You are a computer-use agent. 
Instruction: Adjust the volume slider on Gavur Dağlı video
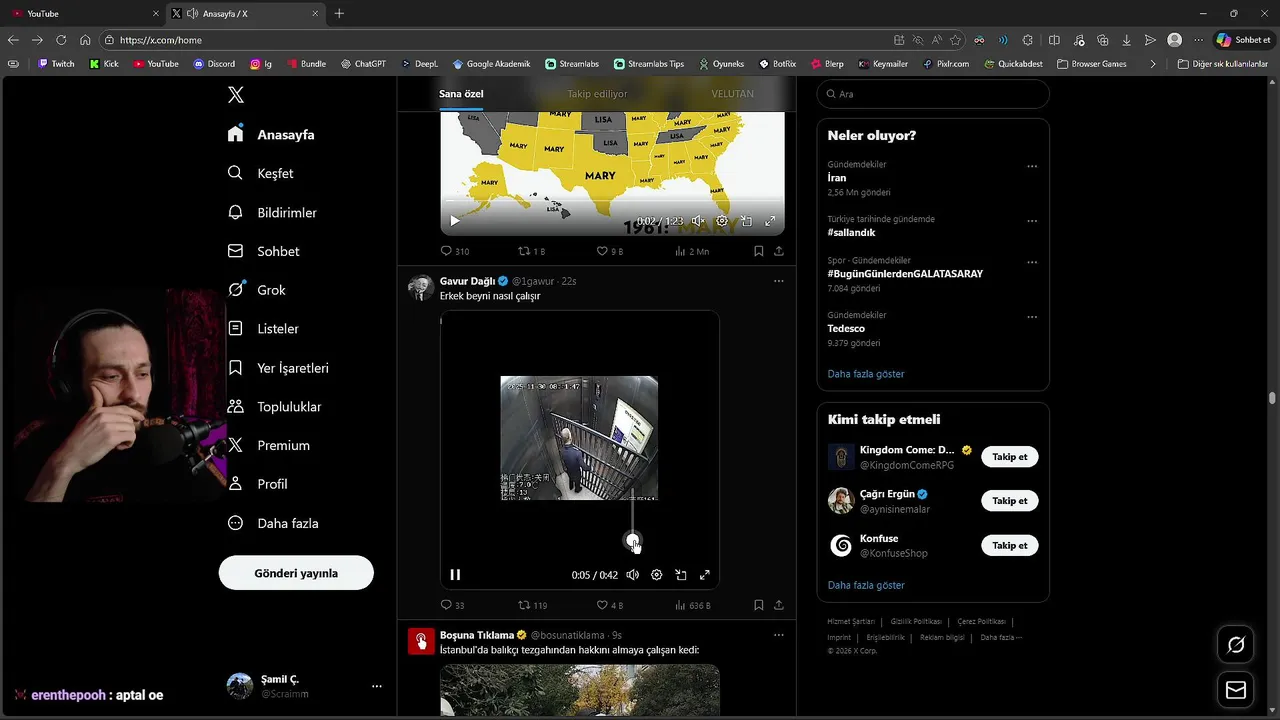(x=633, y=542)
